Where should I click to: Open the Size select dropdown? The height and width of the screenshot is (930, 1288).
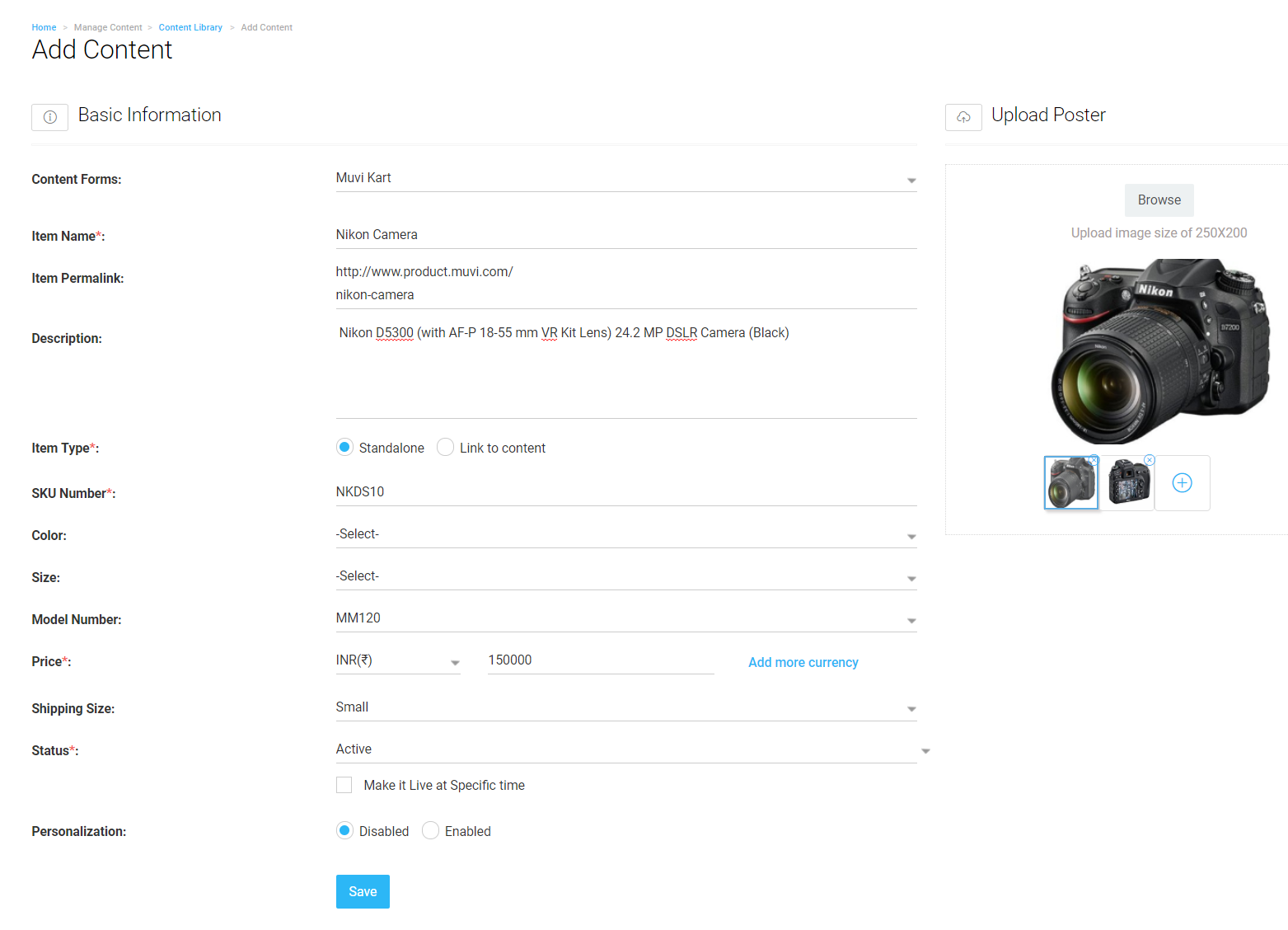click(626, 576)
